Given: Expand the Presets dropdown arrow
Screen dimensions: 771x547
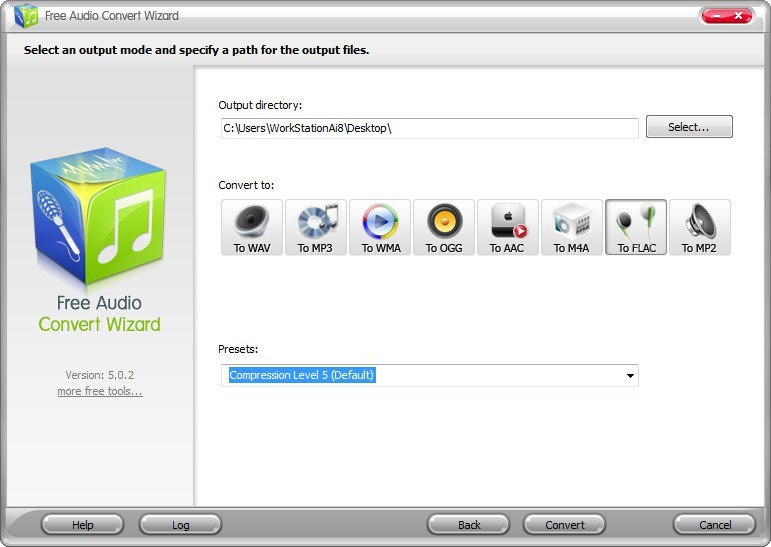Looking at the screenshot, I should pos(630,376).
